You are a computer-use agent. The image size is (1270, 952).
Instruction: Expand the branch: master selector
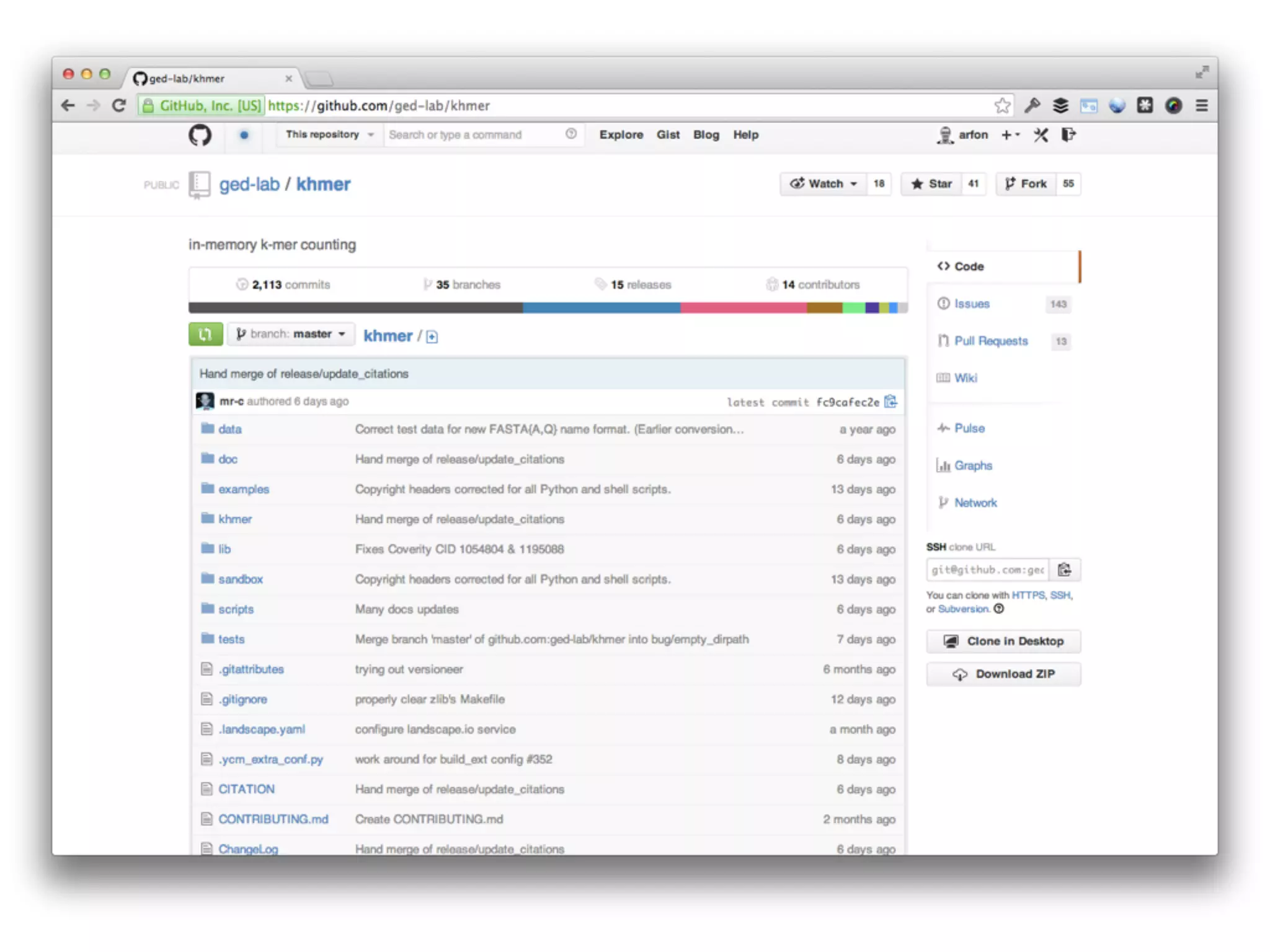coord(291,334)
